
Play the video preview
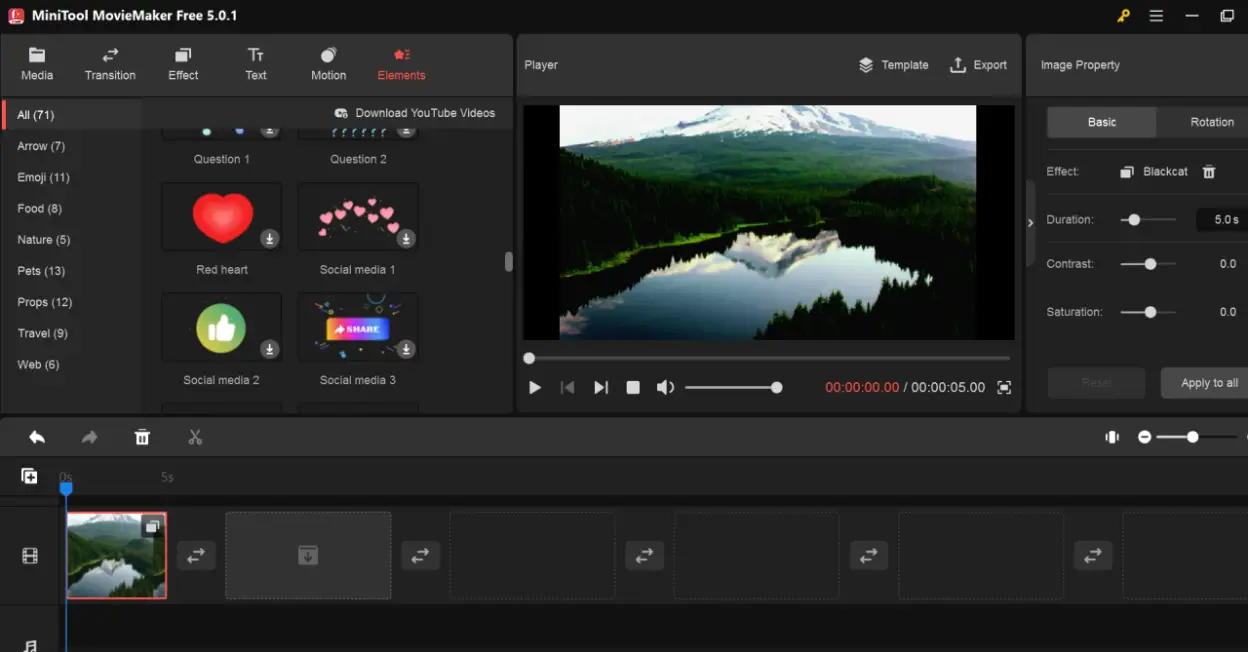click(x=535, y=388)
